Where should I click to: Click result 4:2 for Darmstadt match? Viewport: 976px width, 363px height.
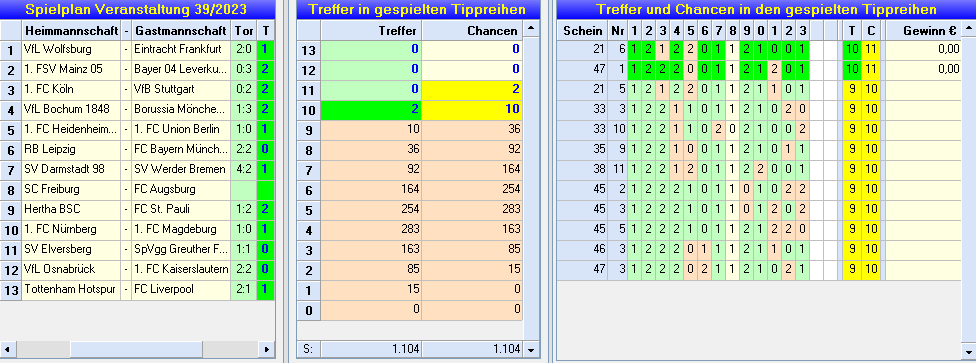pyautogui.click(x=243, y=169)
